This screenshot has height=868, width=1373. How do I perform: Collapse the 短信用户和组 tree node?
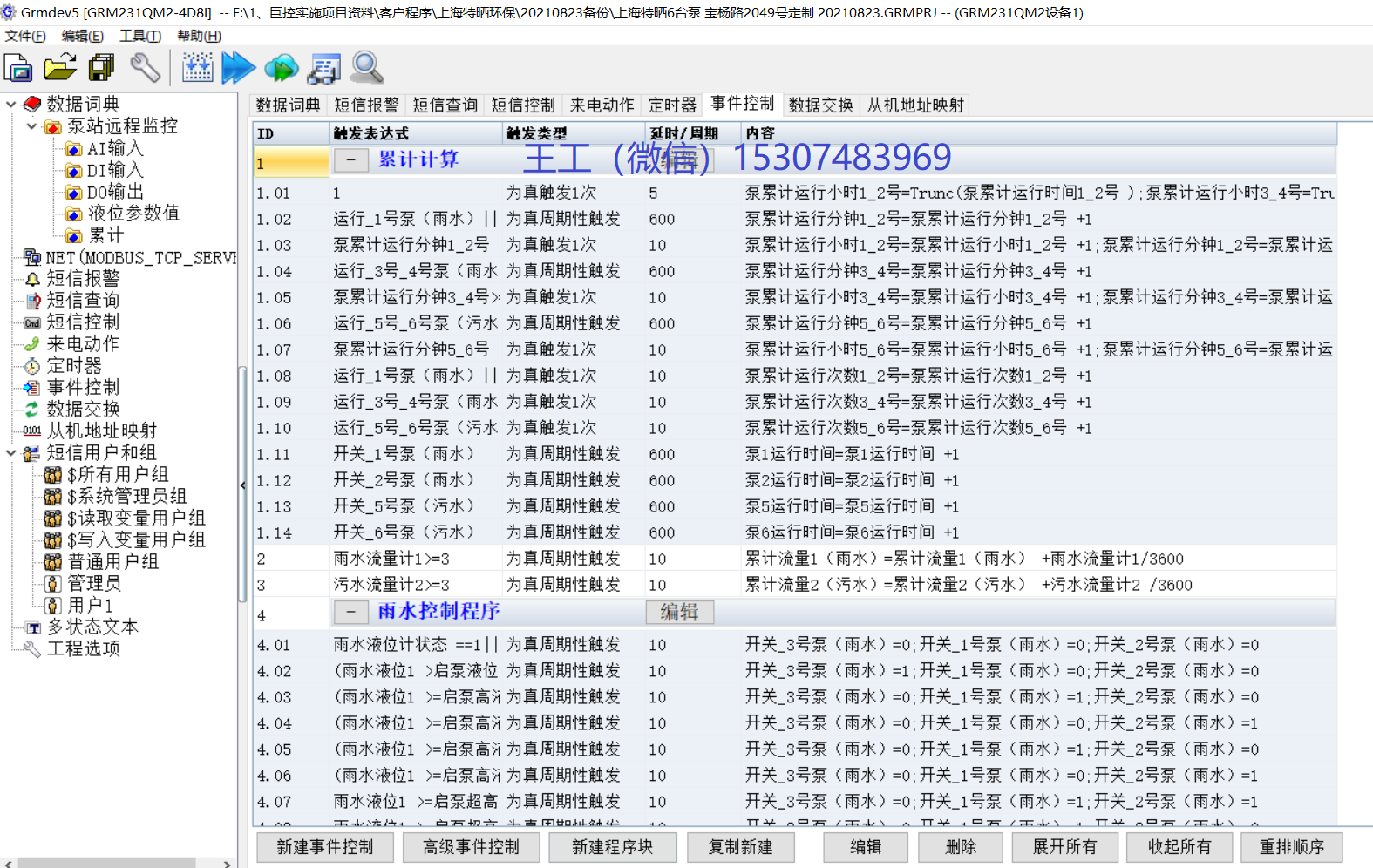11,453
